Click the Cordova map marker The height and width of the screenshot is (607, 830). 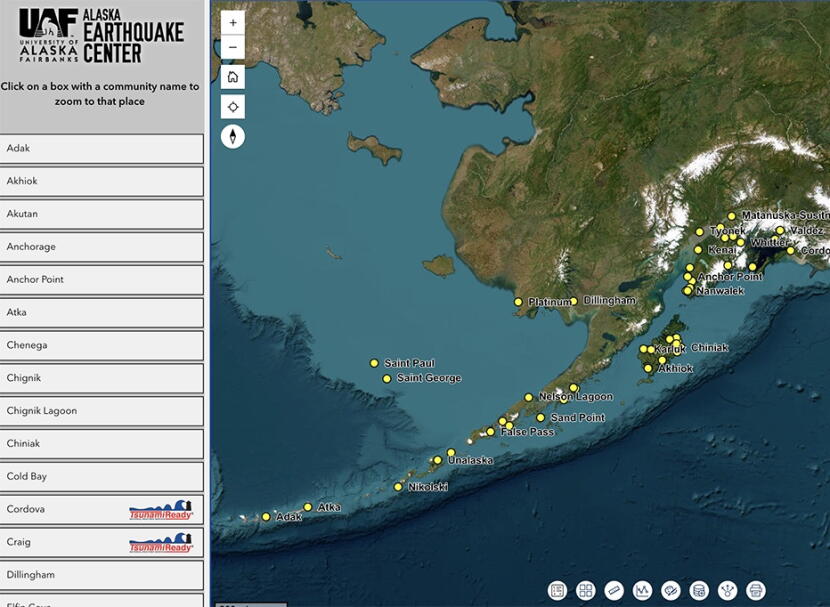[791, 250]
